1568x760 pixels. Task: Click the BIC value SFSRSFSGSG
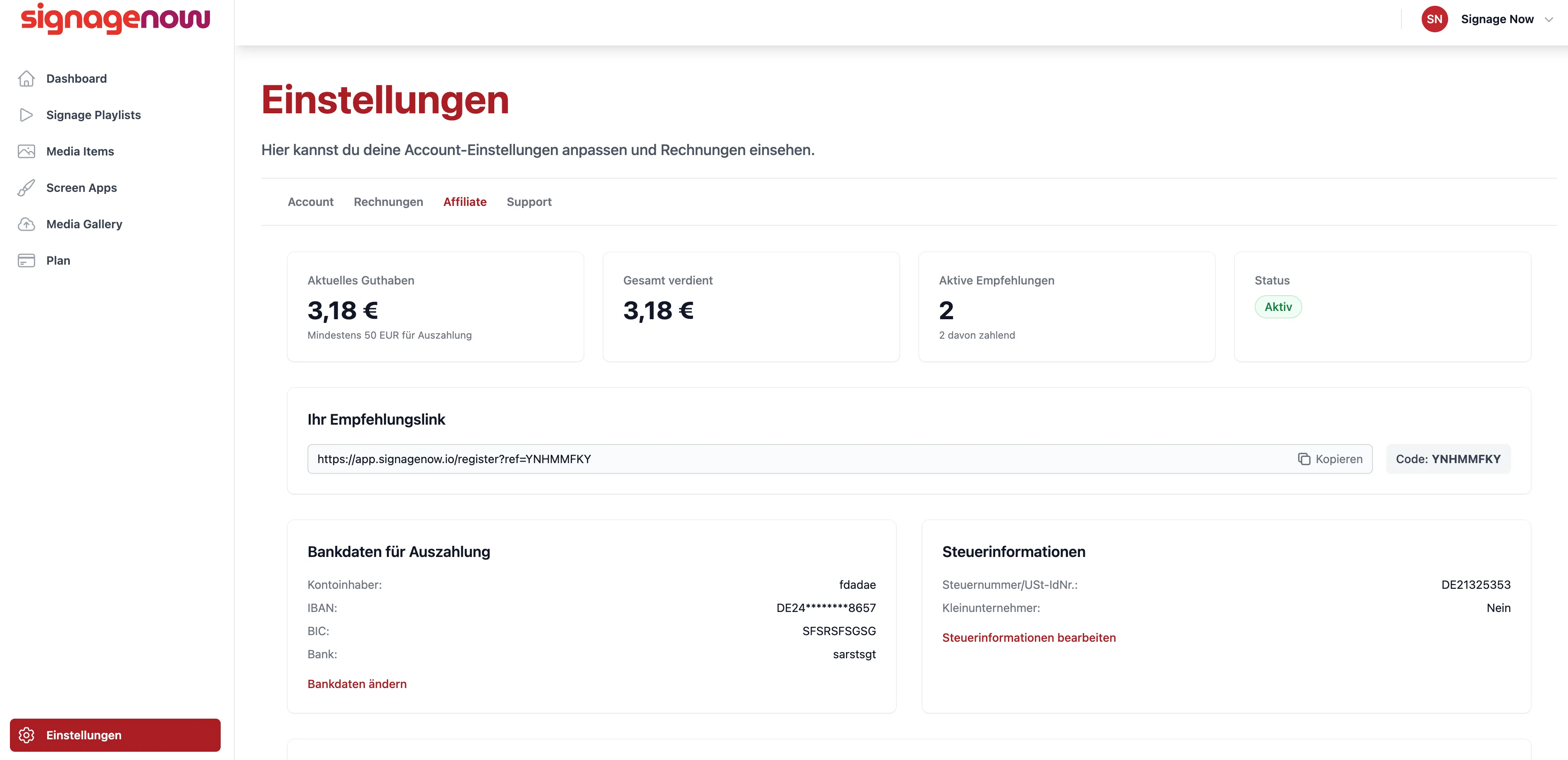tap(839, 631)
